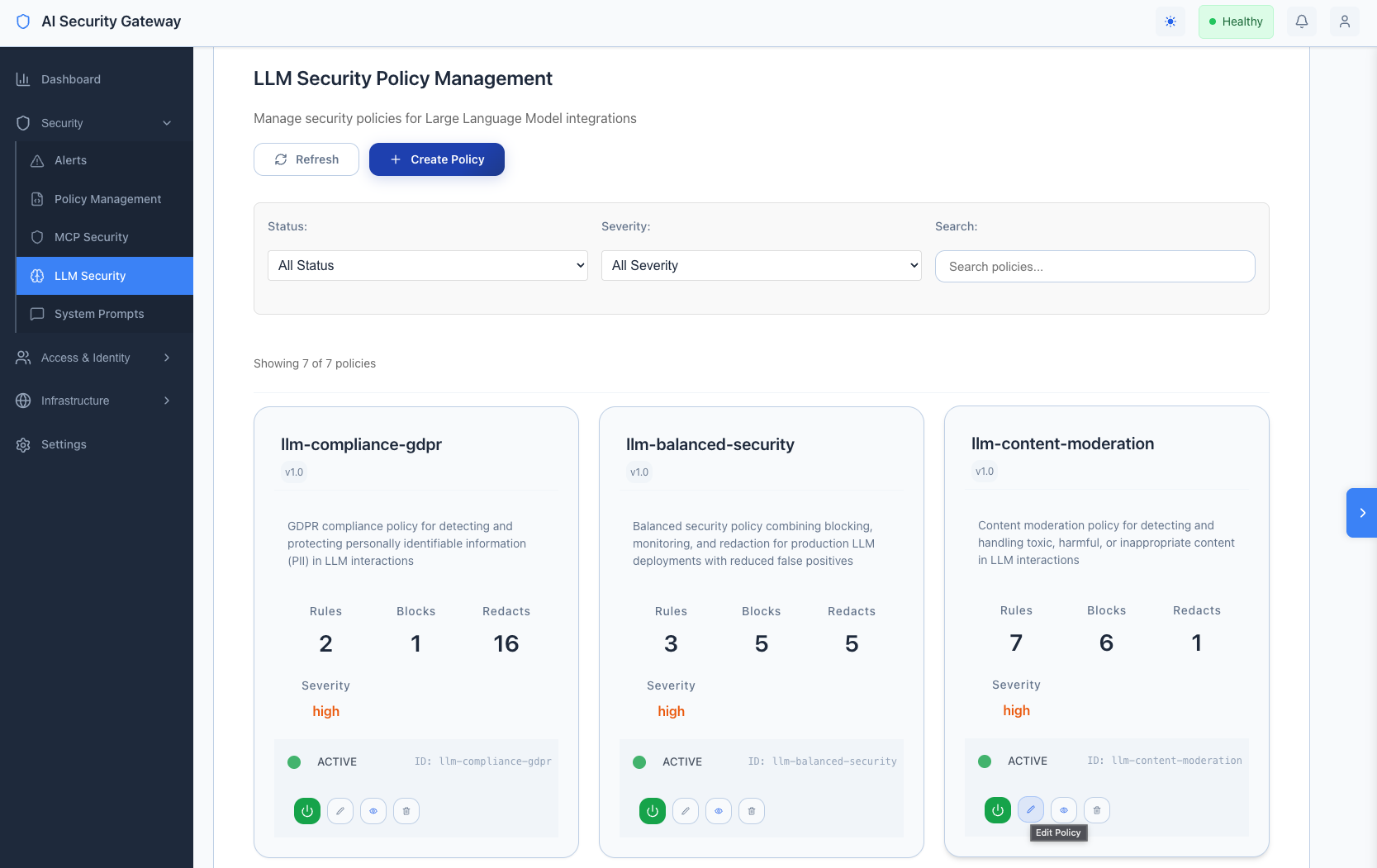This screenshot has height=868, width=1377.
Task: Open MCP Security from the sidebar
Action: pyautogui.click(x=91, y=237)
